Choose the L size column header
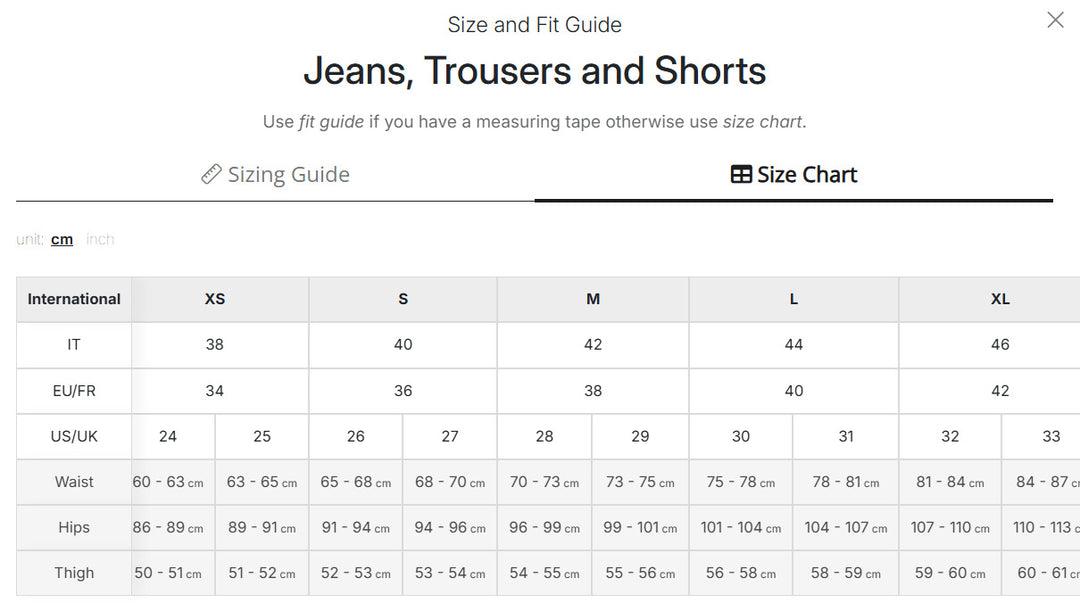The image size is (1080, 603). 793,299
